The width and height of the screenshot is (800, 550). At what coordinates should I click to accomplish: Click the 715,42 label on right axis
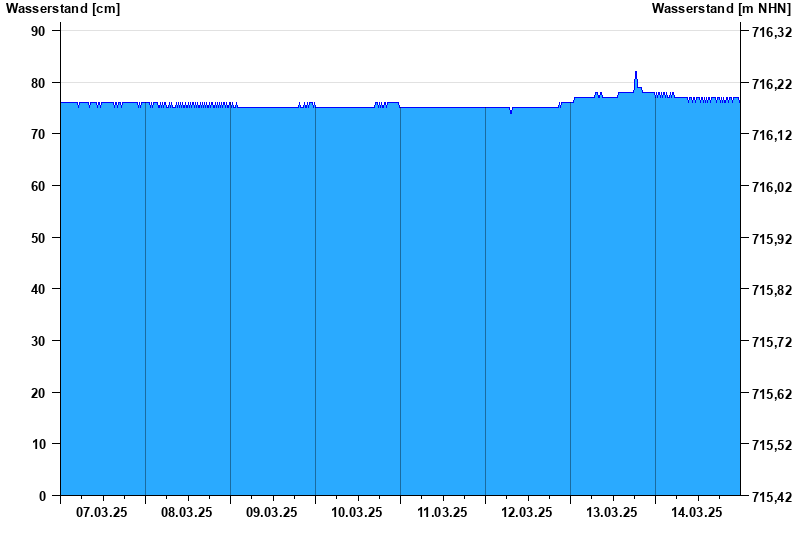pos(772,496)
